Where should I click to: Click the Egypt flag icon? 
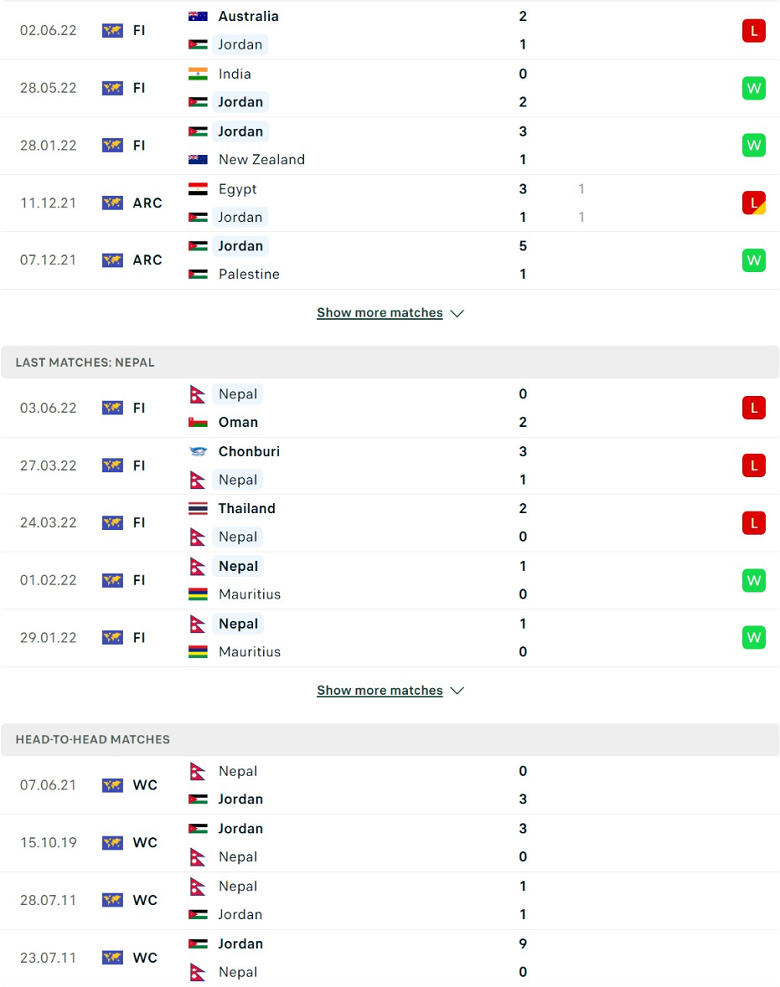pos(198,189)
